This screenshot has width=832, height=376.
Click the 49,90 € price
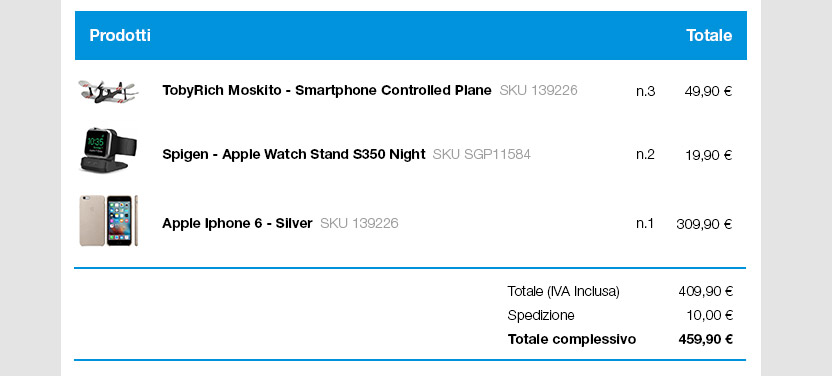click(x=708, y=91)
